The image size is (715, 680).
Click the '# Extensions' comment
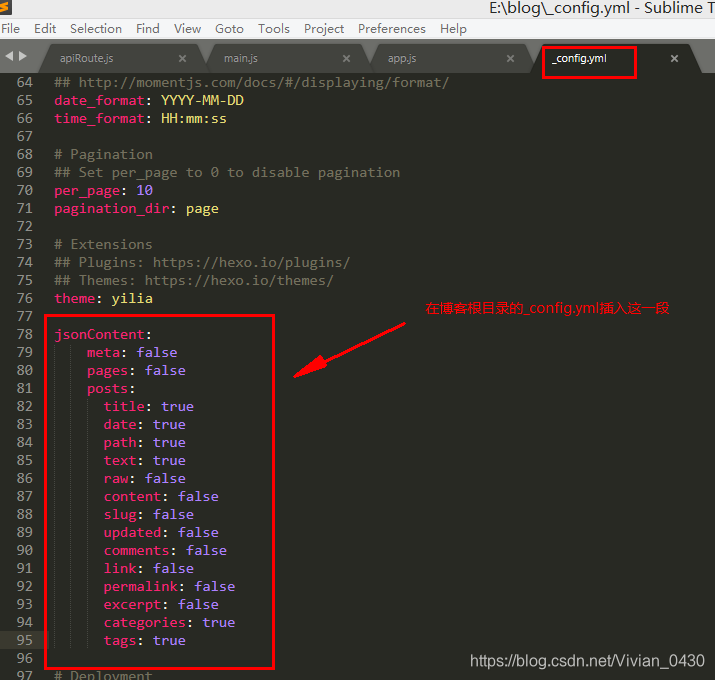click(104, 244)
